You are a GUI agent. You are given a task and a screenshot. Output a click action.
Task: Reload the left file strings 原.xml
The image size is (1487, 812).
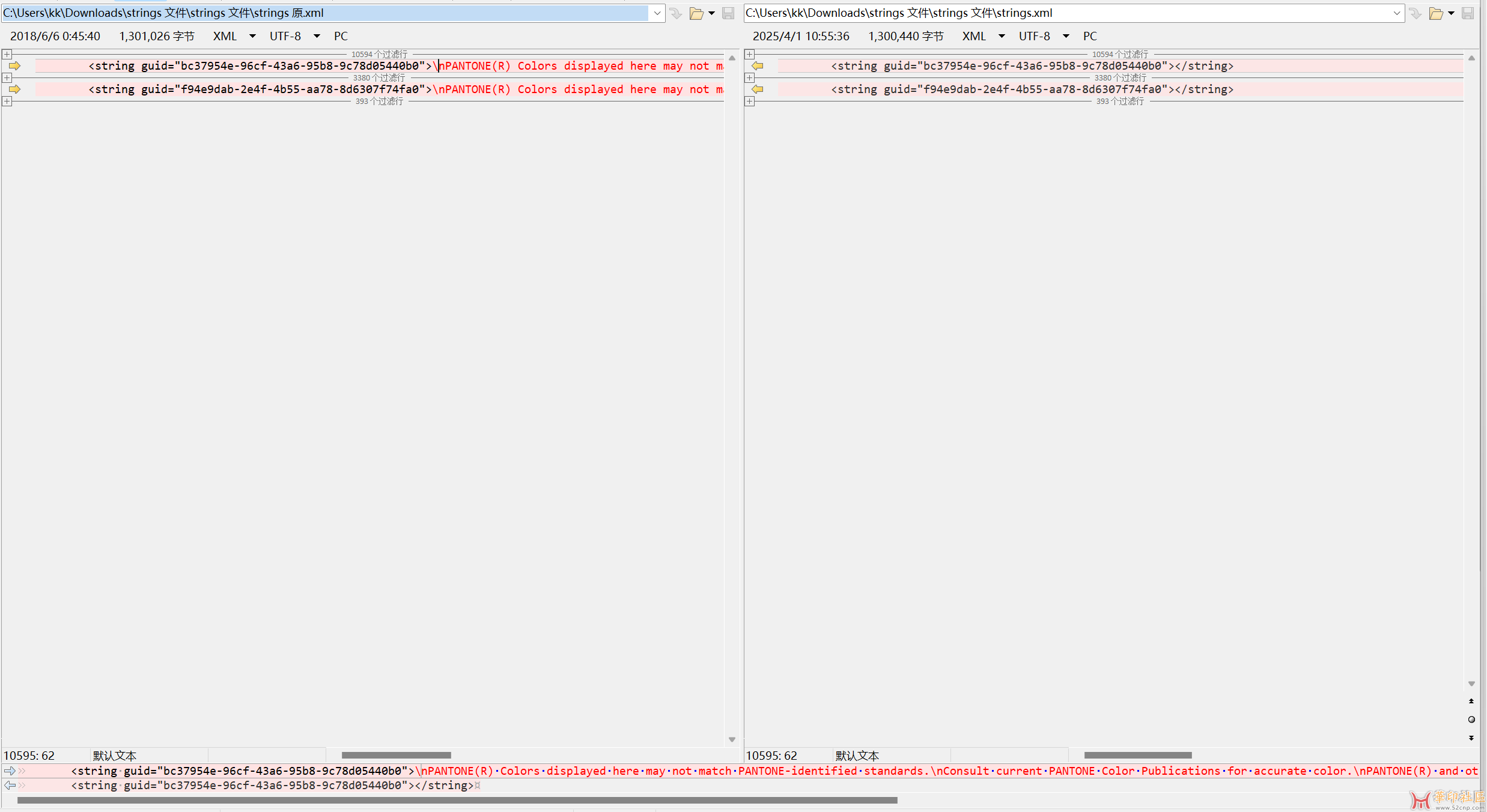[676, 13]
